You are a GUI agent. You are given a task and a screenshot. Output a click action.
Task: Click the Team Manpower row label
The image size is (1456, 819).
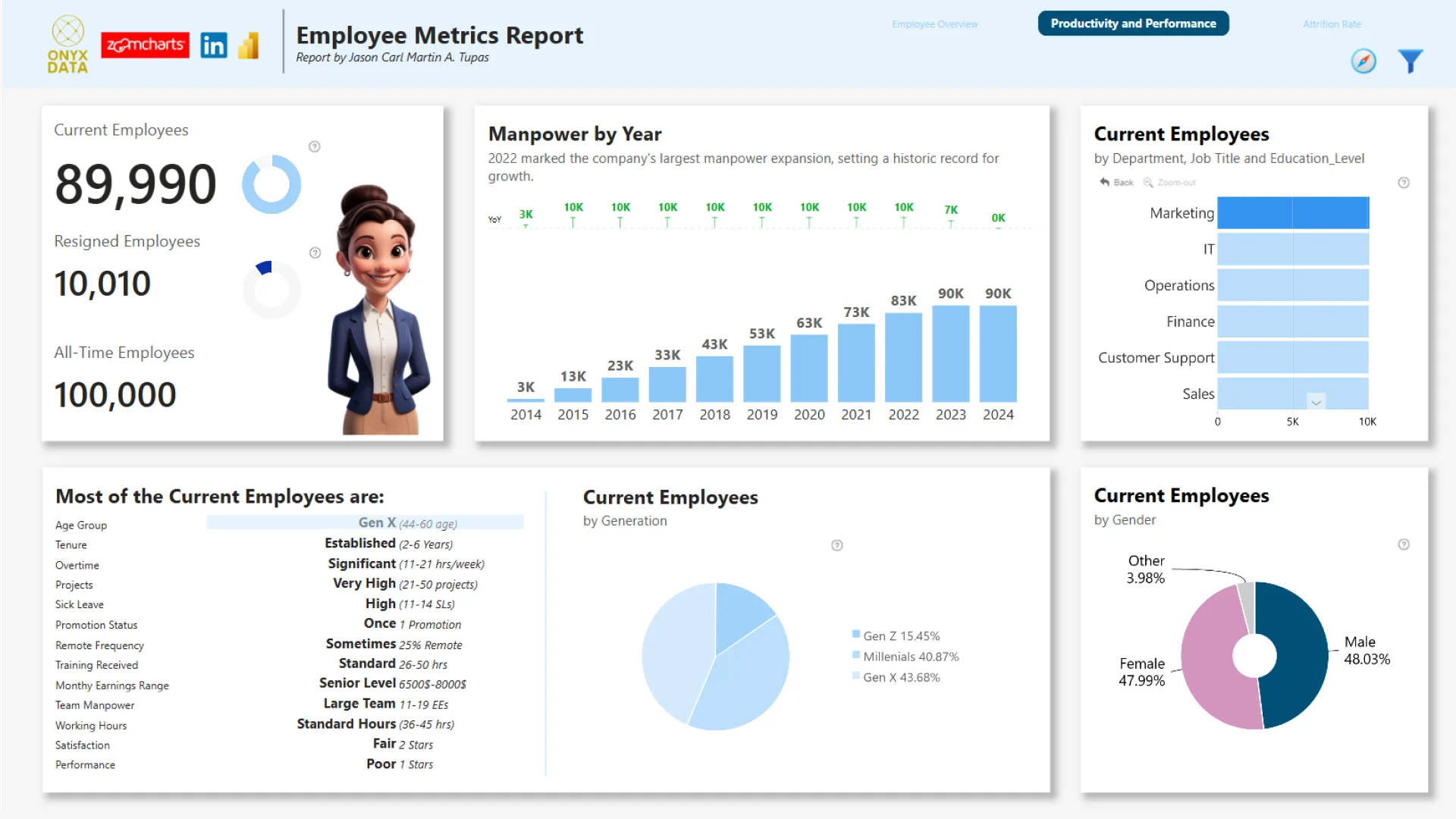[95, 705]
